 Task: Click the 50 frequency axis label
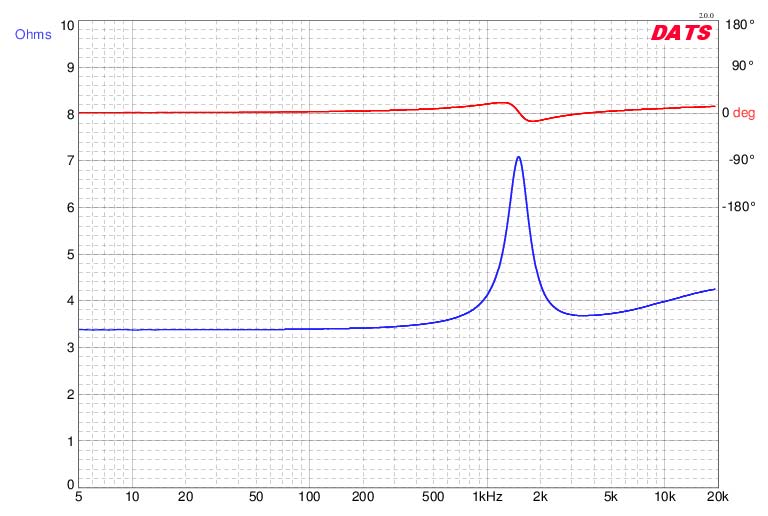click(x=256, y=497)
